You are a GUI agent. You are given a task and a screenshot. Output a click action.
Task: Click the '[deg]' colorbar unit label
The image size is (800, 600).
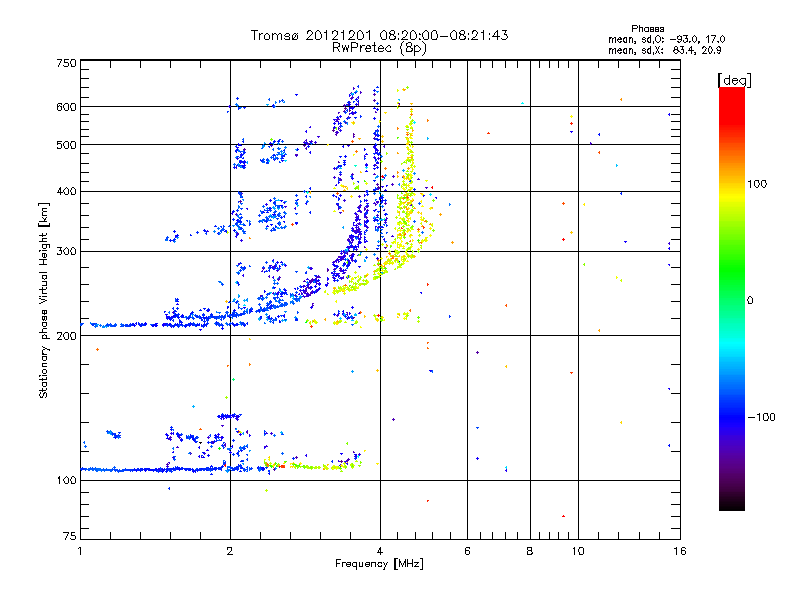pos(734,80)
